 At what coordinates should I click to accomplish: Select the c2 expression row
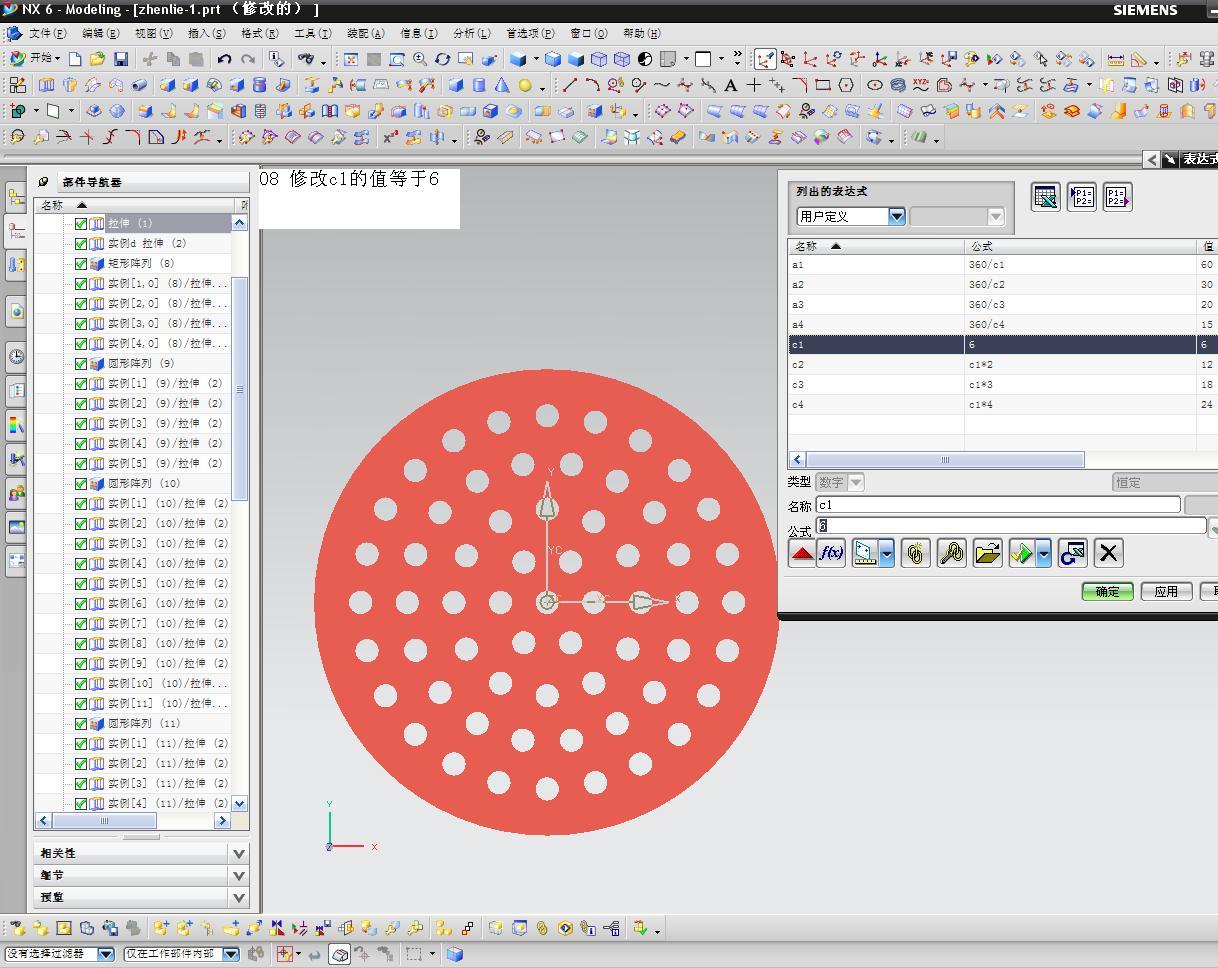(1003, 364)
